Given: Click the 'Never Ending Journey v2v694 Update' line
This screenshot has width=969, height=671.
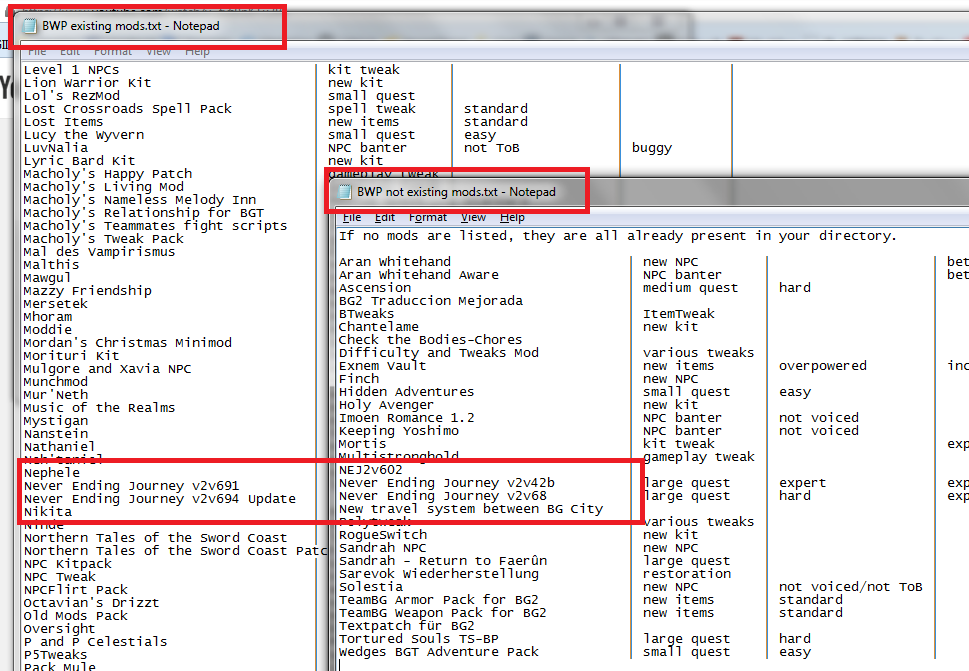Looking at the screenshot, I should (159, 499).
